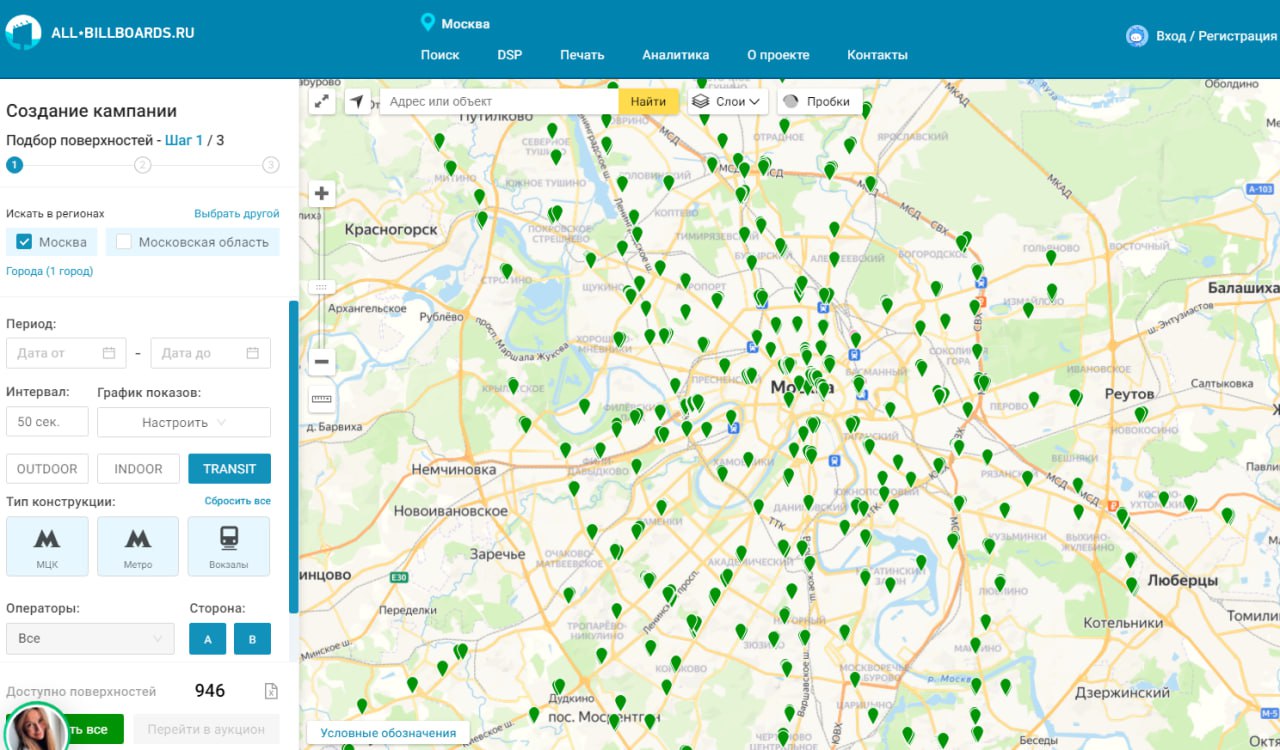Image resolution: width=1280 pixels, height=750 pixels.
Task: Expand the Города (1 город) list
Action: click(49, 271)
